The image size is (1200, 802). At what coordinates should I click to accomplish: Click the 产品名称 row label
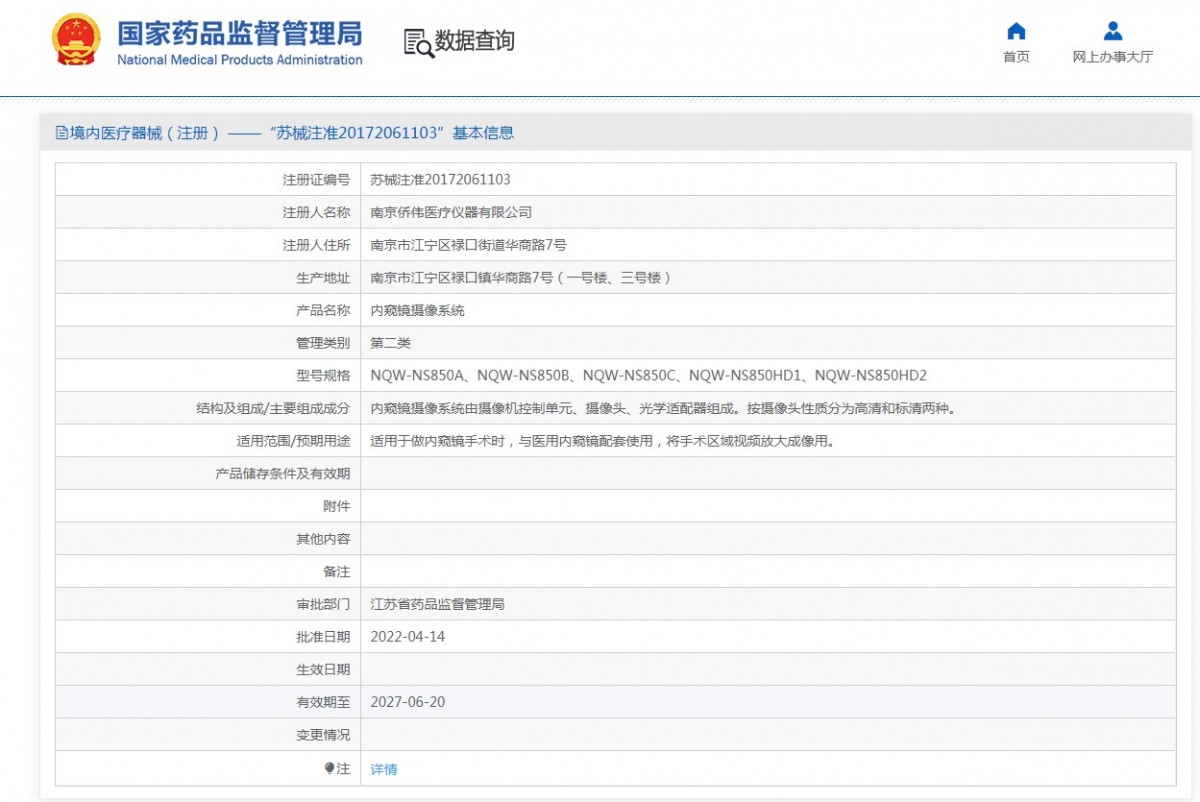[x=323, y=310]
